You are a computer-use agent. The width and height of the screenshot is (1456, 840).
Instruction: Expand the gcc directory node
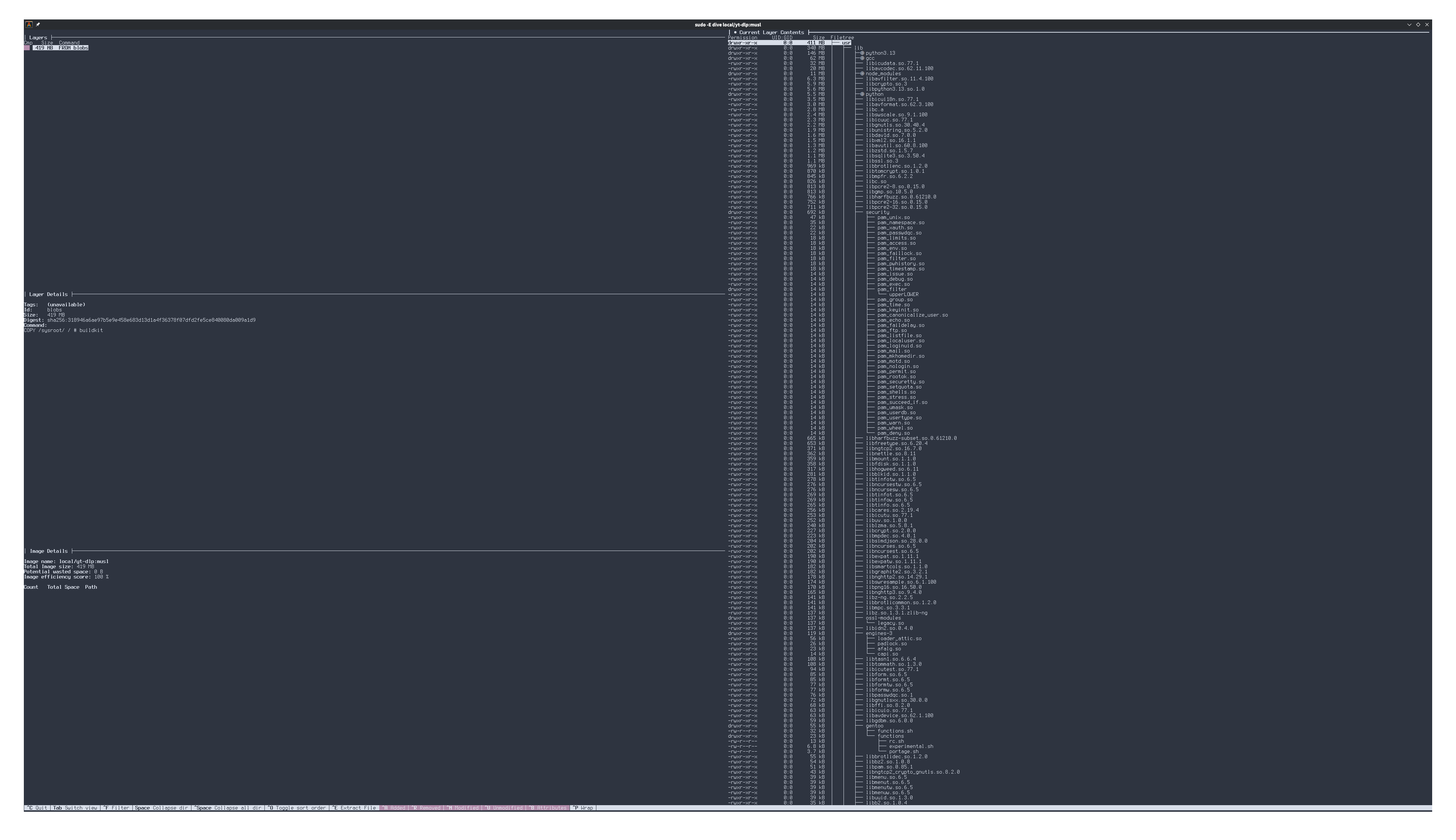coord(863,58)
